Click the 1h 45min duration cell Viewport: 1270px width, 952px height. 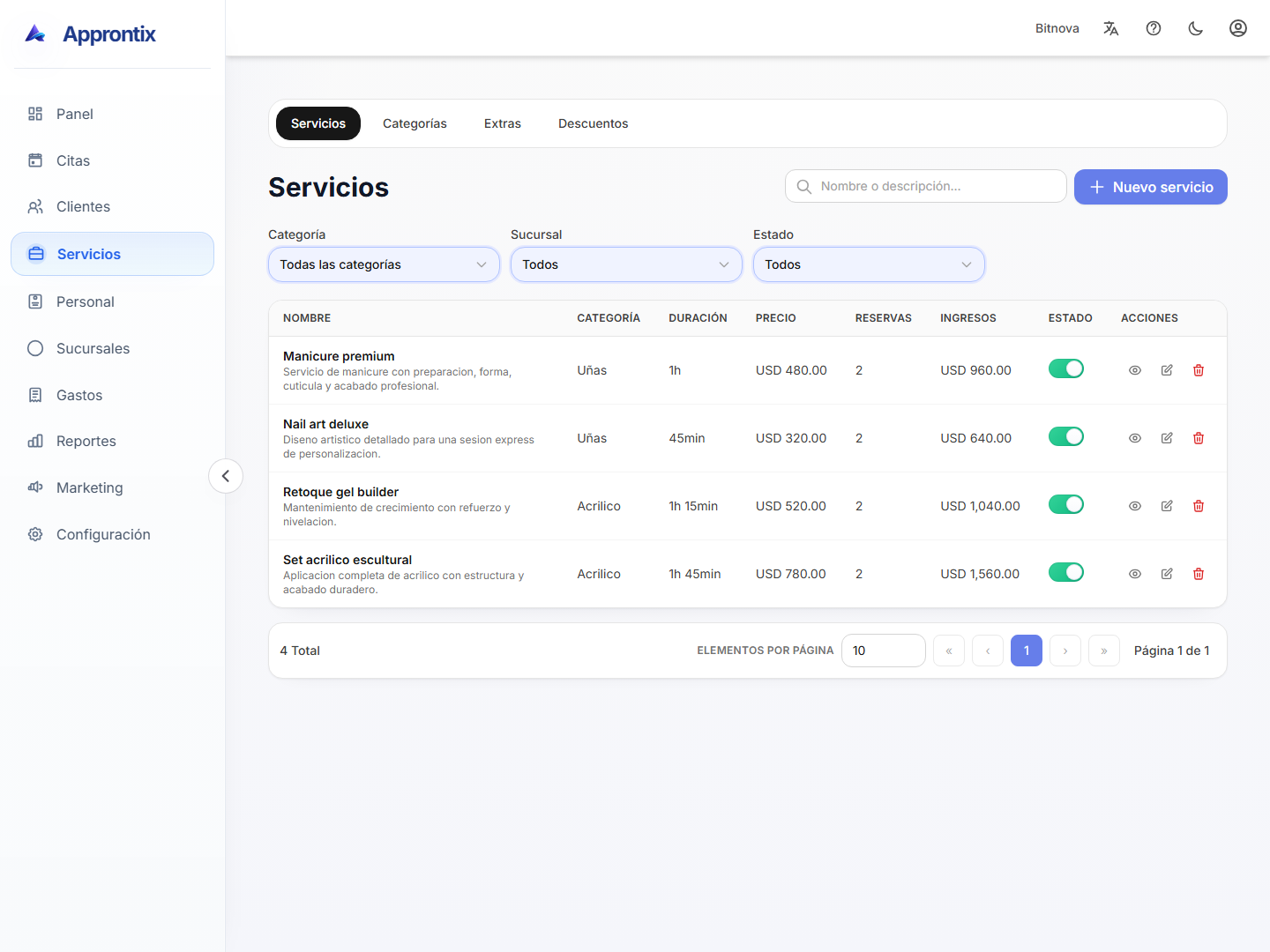point(695,574)
